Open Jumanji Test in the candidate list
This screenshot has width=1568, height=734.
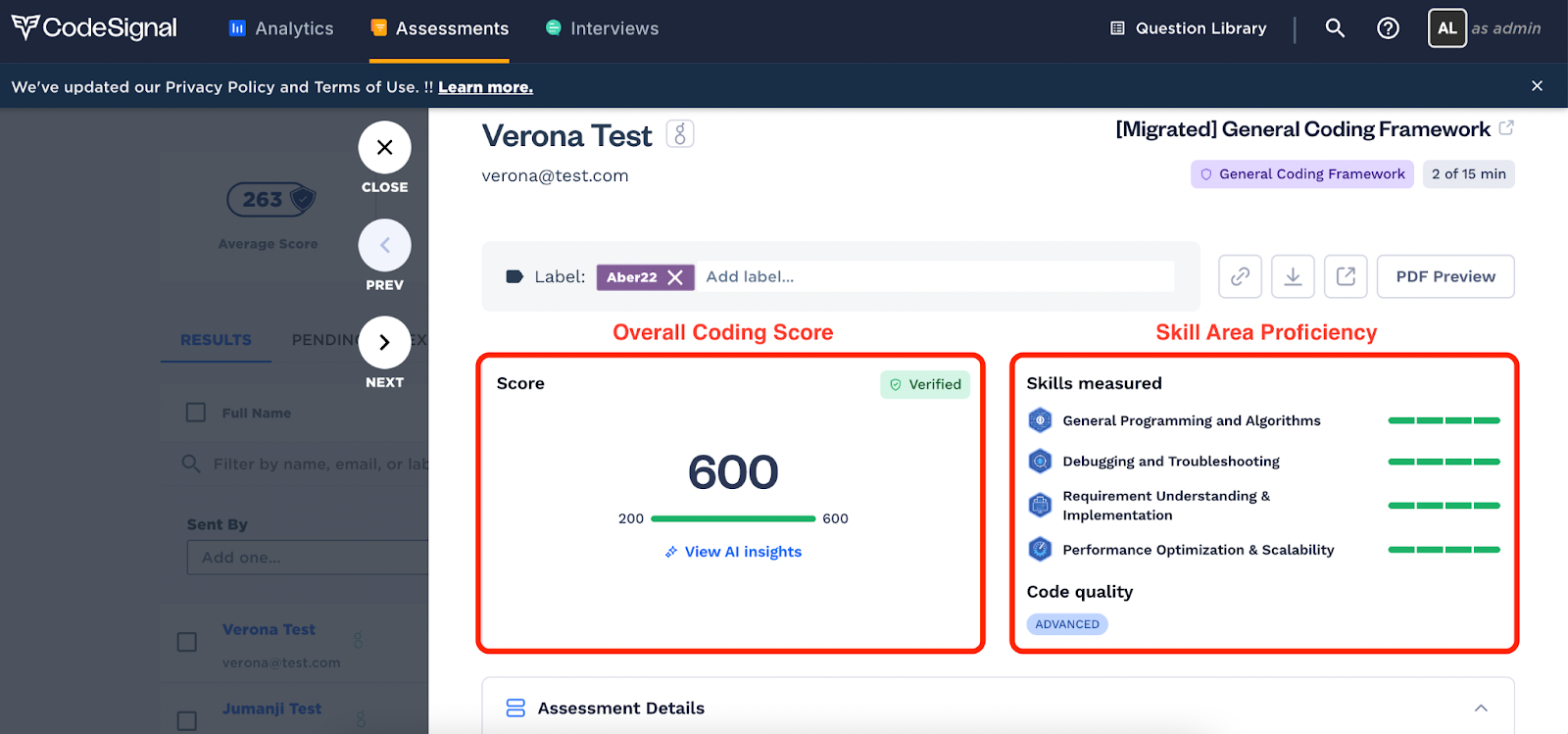[x=271, y=709]
